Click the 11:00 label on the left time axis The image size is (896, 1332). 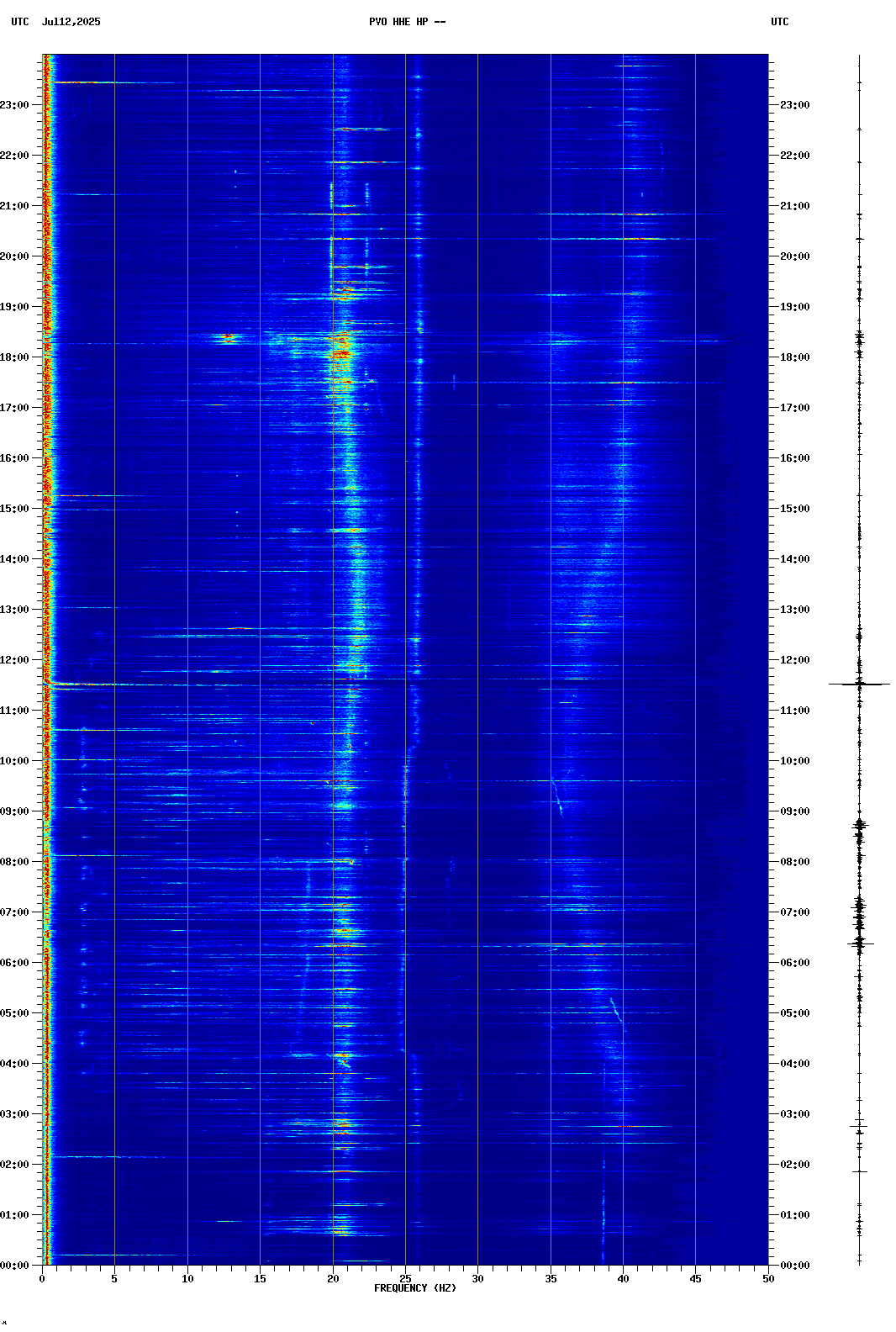14,711
